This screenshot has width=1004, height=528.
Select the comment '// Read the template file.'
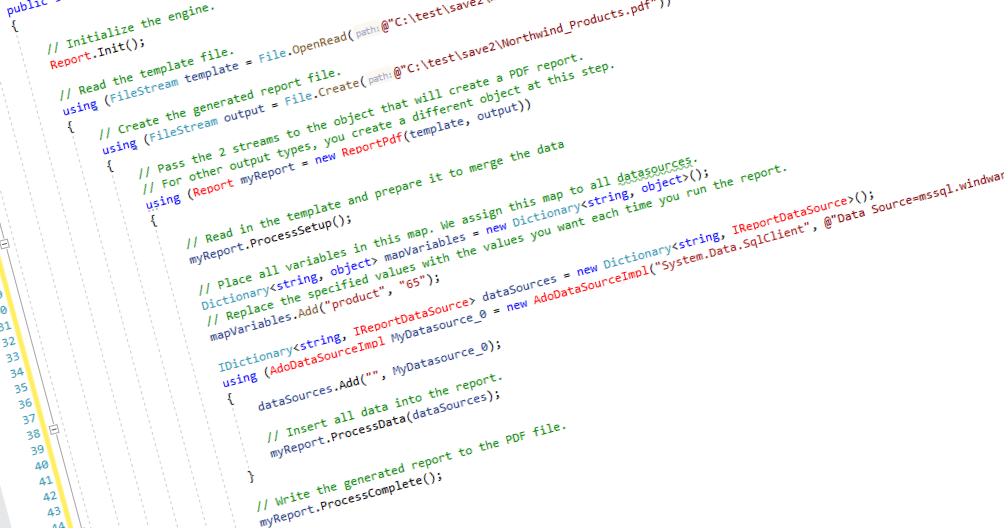[147, 73]
